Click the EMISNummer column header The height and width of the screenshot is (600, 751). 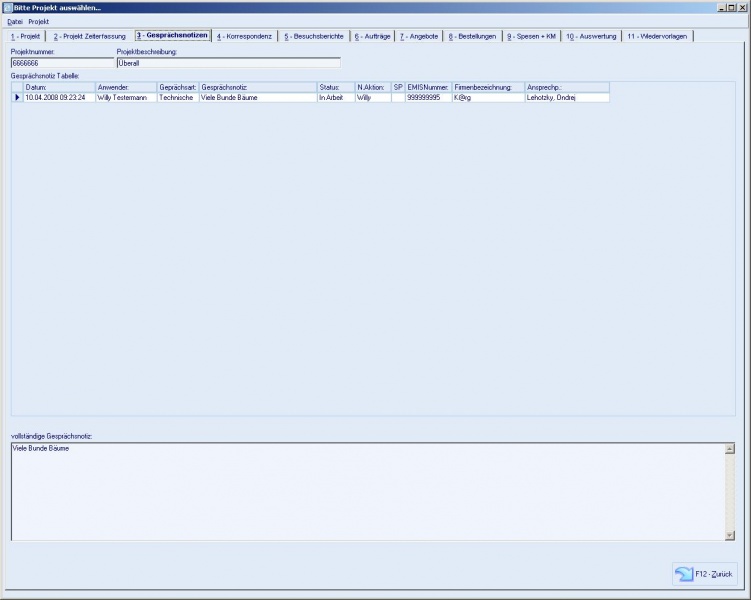[x=428, y=87]
